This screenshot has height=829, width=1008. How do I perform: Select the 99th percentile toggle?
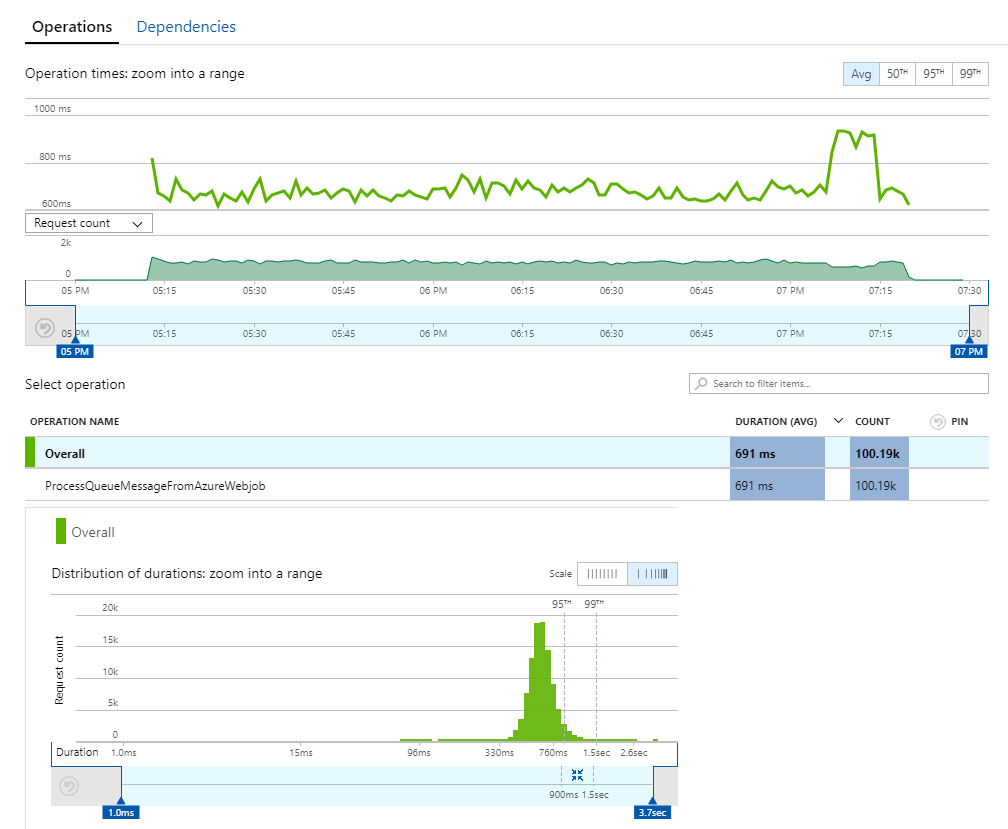[970, 74]
